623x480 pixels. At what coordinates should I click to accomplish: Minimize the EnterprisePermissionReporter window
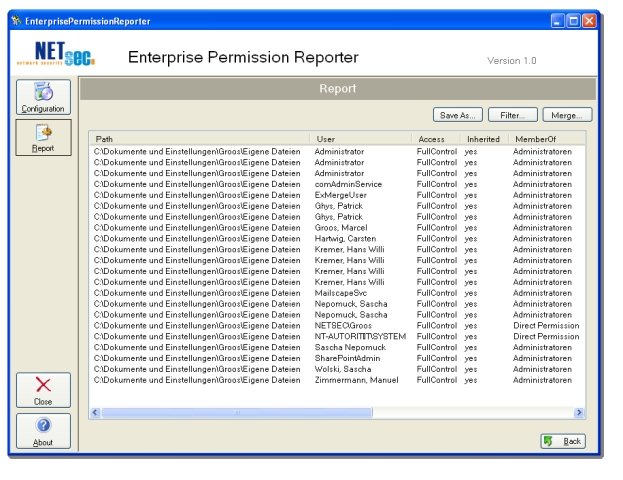click(x=557, y=21)
